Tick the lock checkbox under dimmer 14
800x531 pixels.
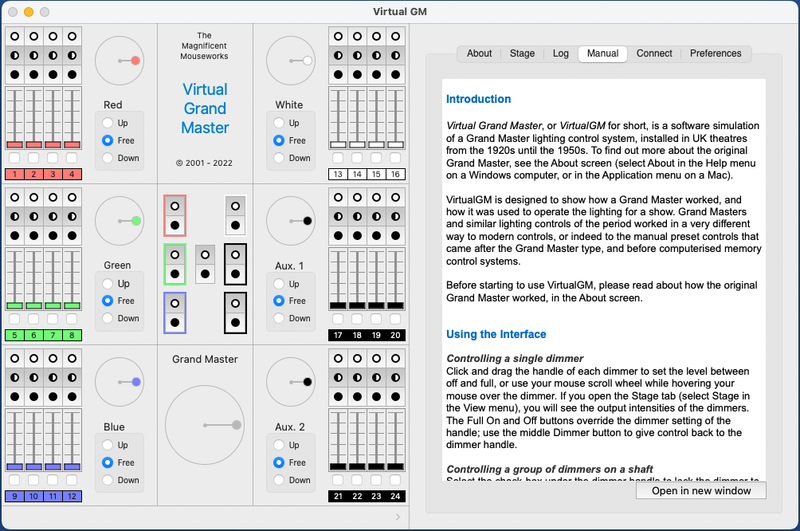[x=355, y=158]
